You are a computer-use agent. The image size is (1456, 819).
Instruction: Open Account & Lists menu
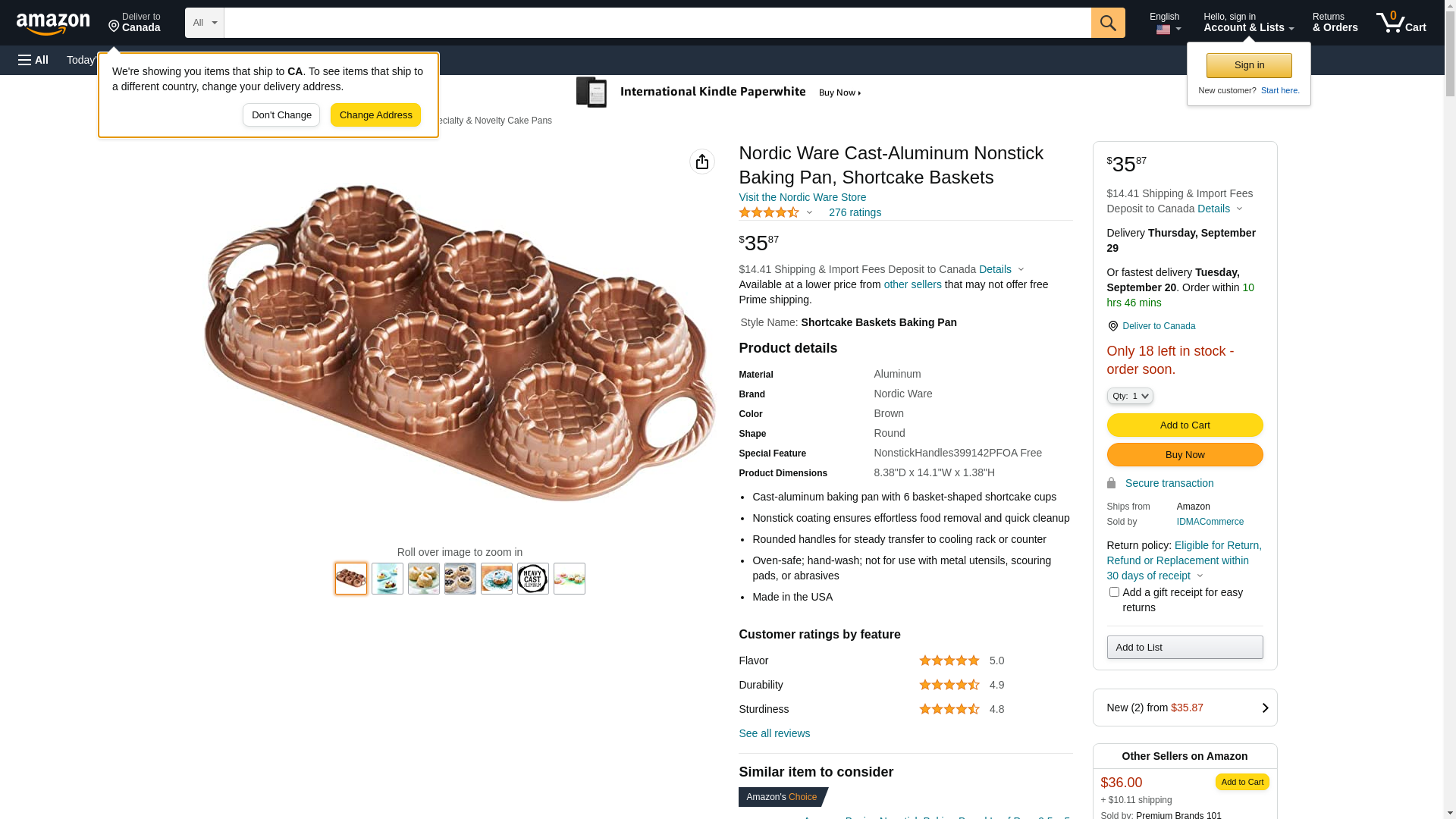click(x=1248, y=23)
